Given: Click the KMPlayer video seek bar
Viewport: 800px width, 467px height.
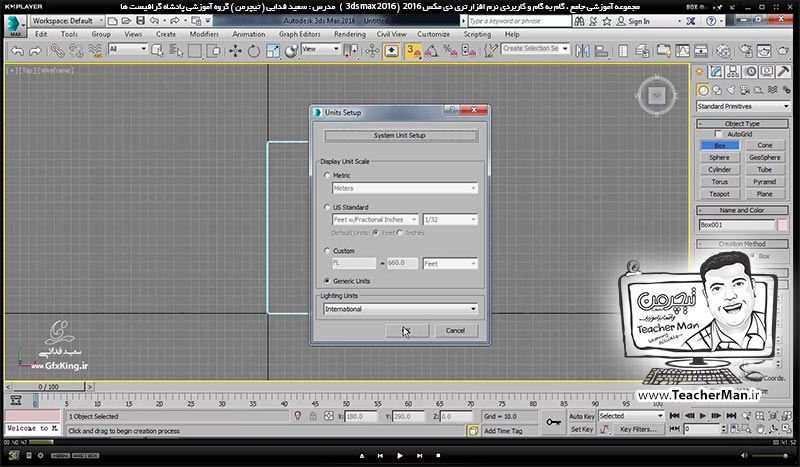Looking at the screenshot, I should 400,442.
